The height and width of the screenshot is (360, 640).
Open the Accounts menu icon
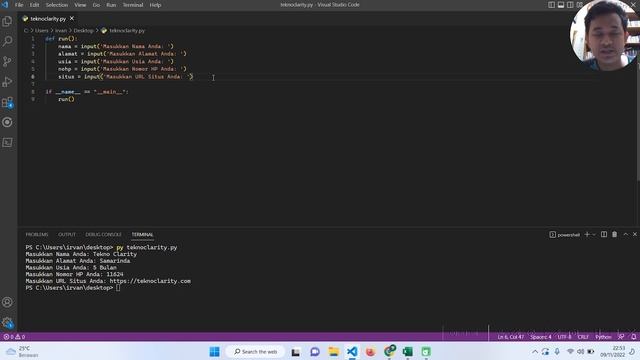tap(7, 302)
